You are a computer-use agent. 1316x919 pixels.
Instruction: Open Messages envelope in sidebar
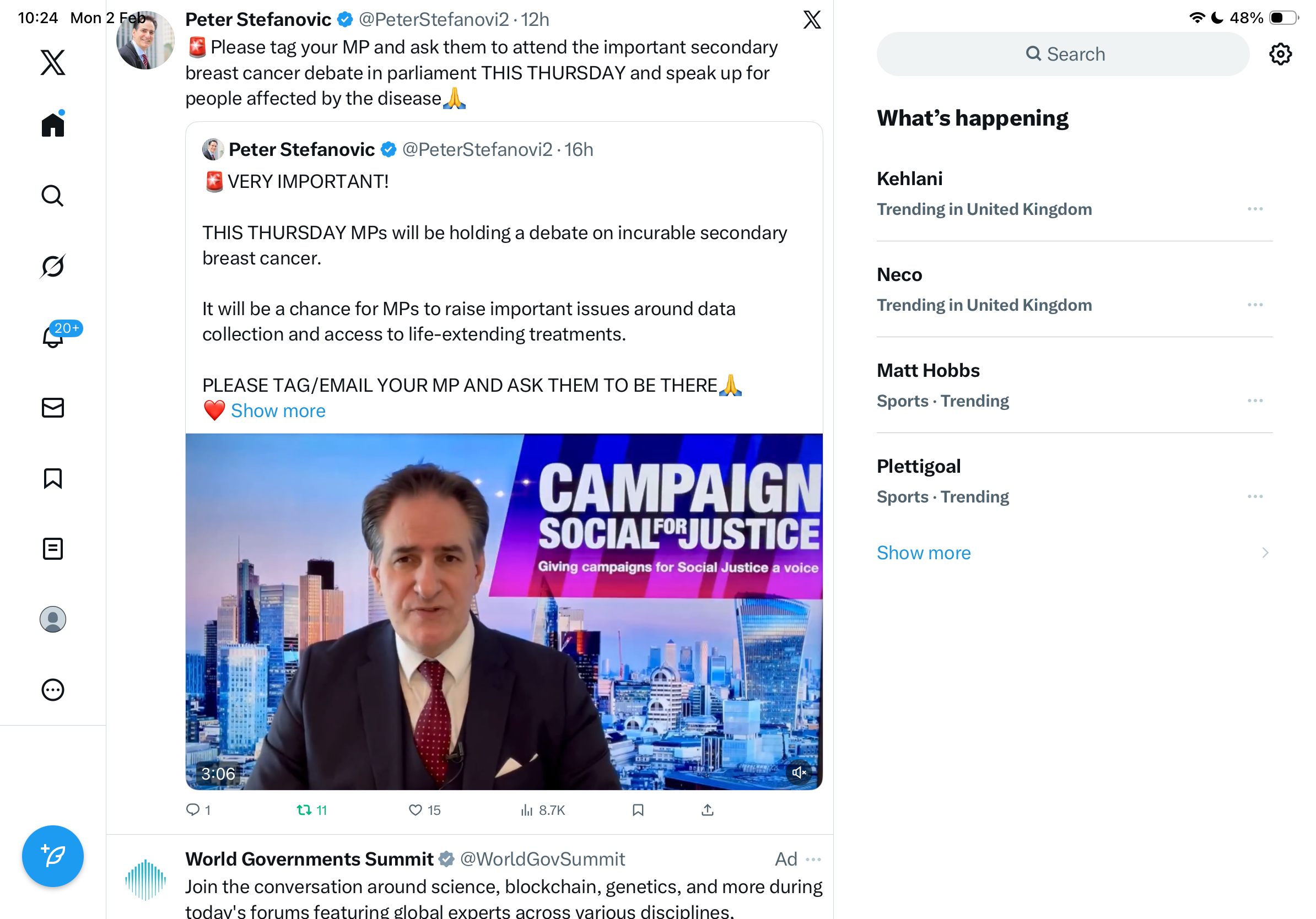pyautogui.click(x=53, y=407)
